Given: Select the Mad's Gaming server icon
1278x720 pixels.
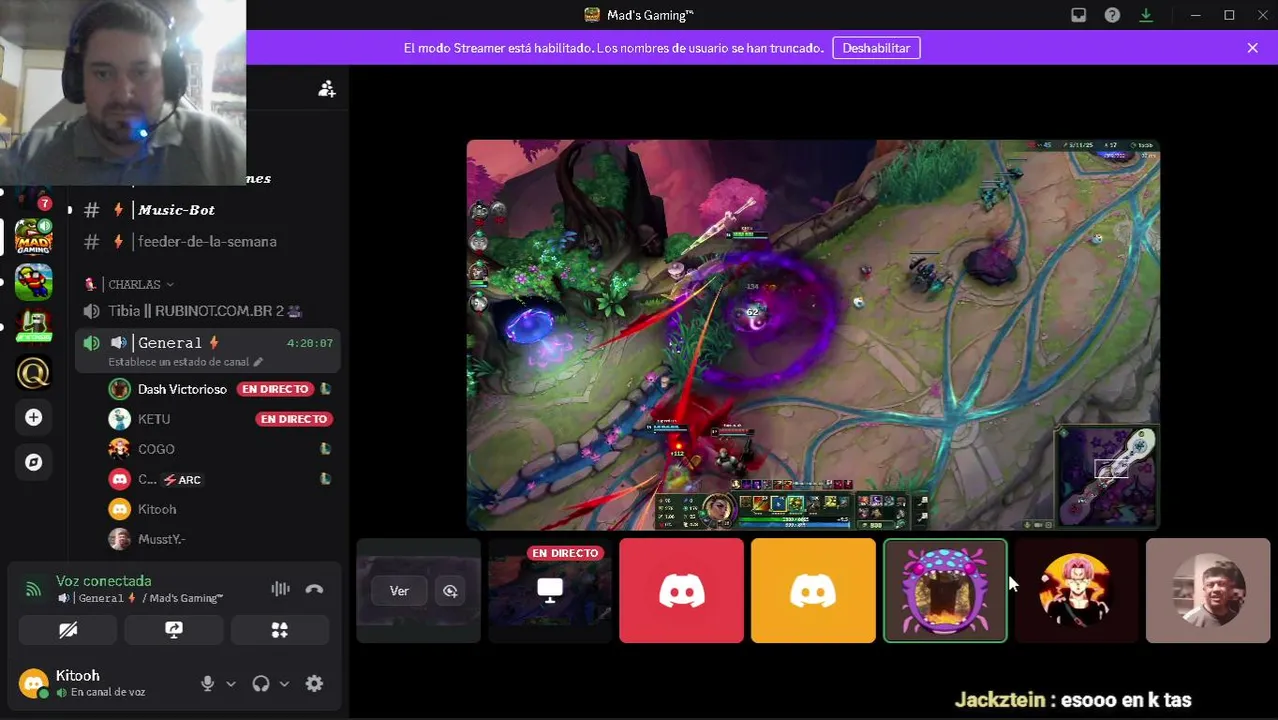Looking at the screenshot, I should pyautogui.click(x=33, y=237).
